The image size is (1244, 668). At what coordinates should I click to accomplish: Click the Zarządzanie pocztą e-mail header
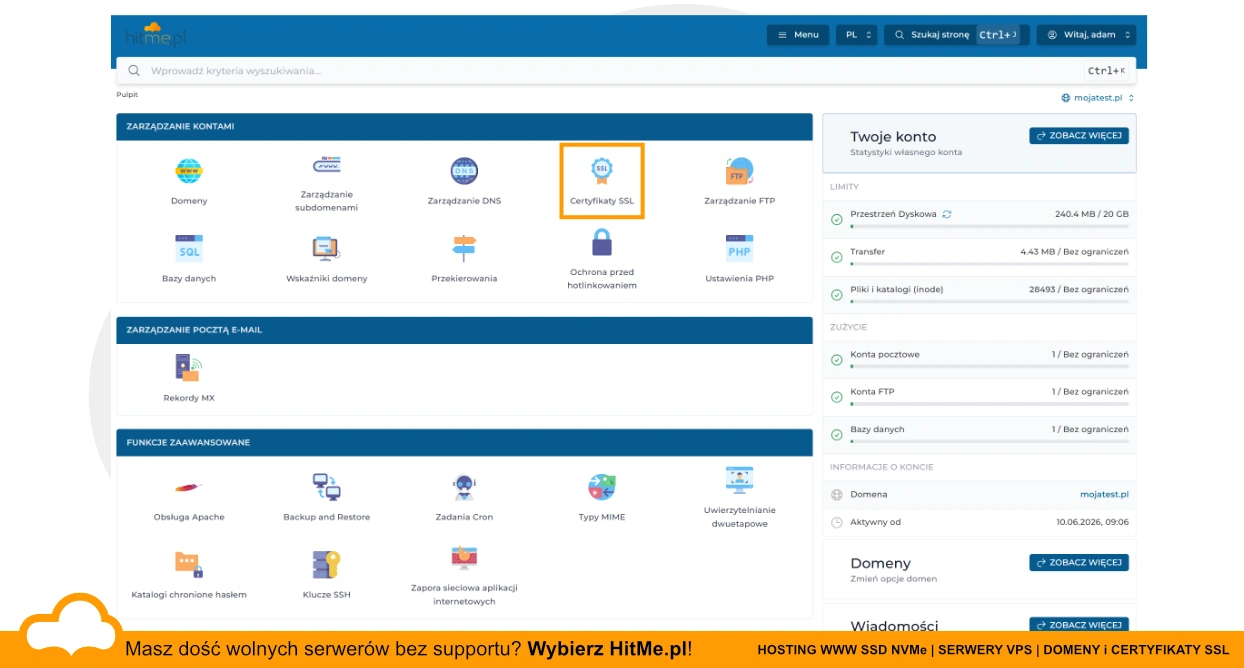click(x=464, y=330)
